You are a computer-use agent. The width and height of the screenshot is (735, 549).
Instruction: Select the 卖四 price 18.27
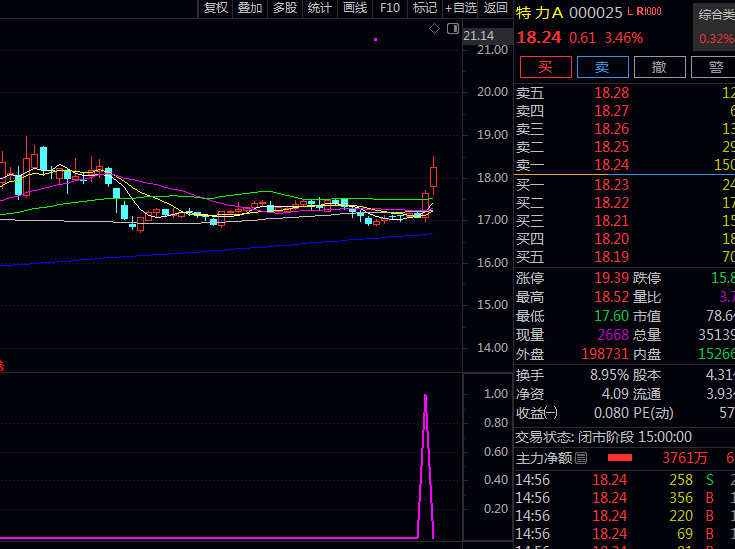612,111
